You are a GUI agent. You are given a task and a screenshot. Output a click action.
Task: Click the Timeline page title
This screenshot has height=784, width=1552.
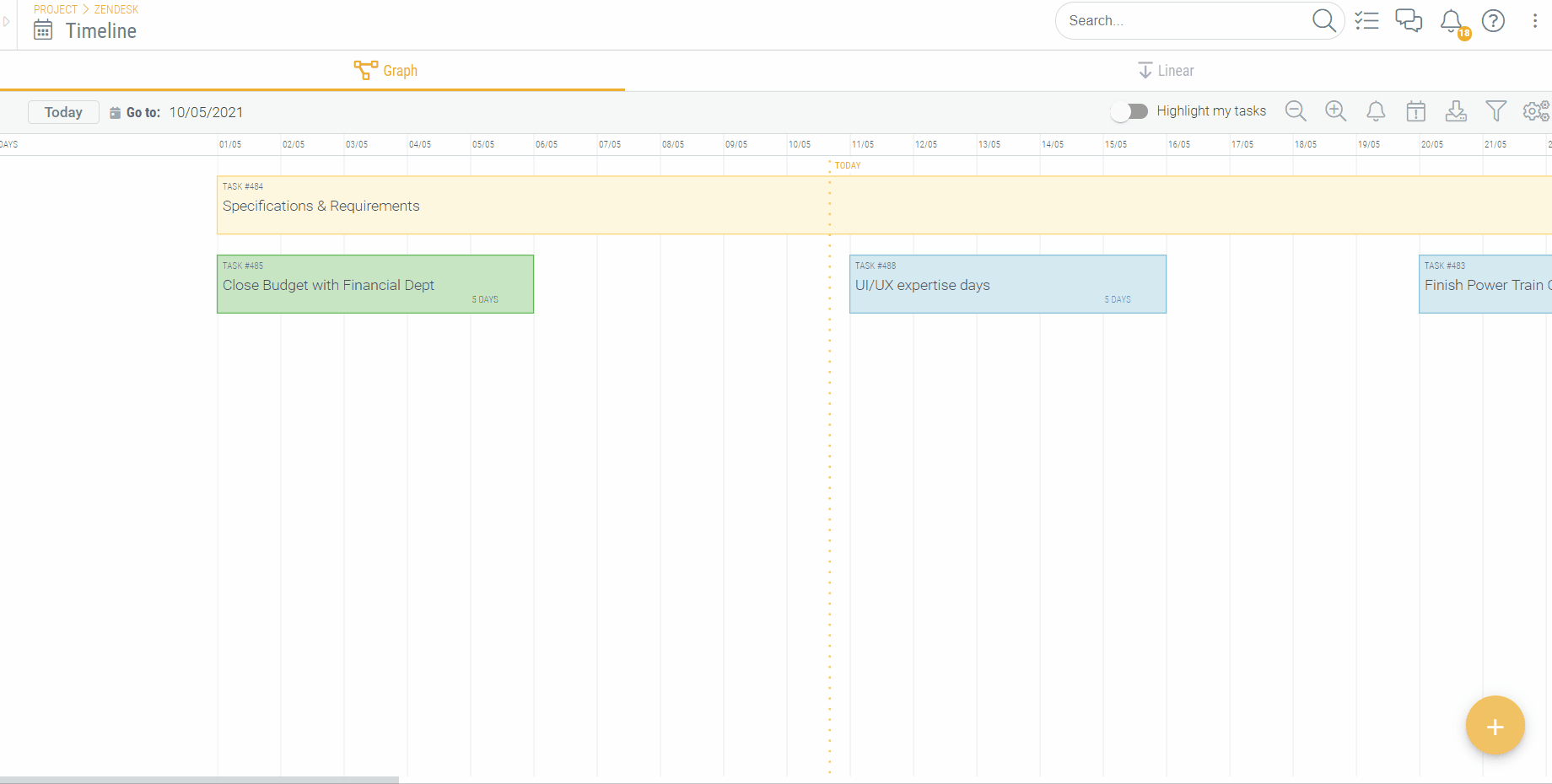[x=101, y=31]
